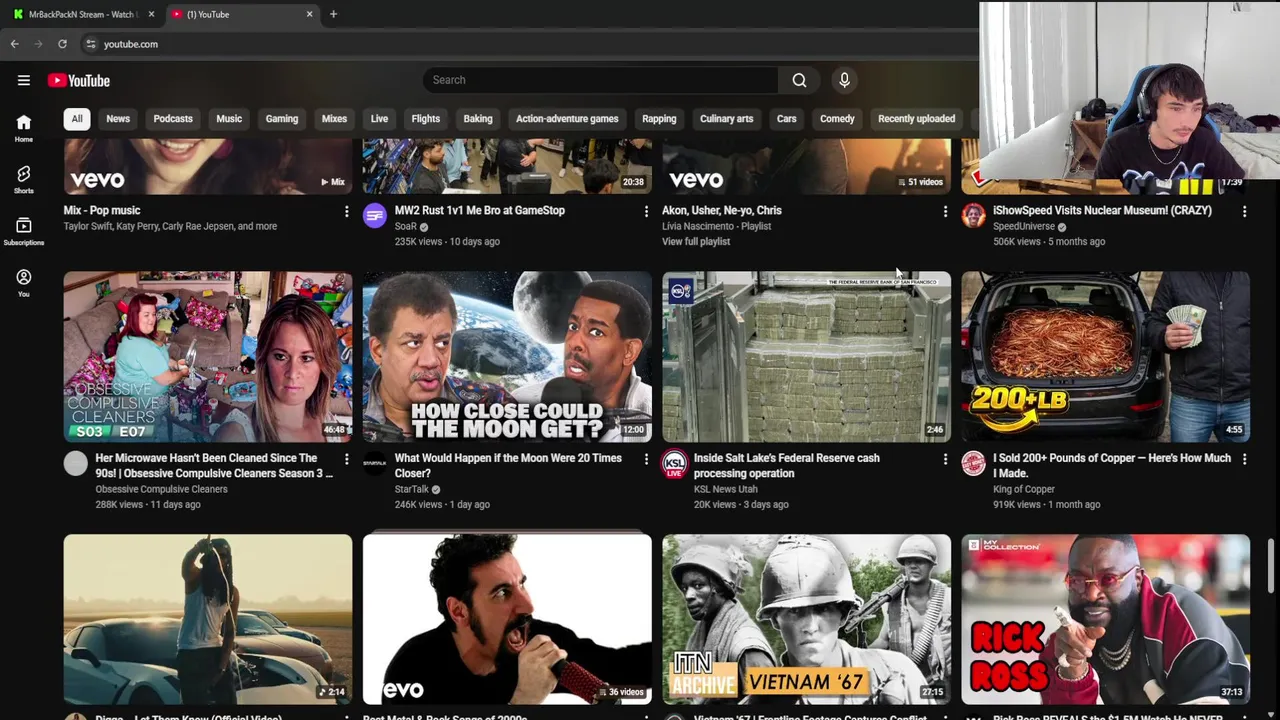Open 'I Sold 200+ Pounds of Copper' title

click(1112, 466)
